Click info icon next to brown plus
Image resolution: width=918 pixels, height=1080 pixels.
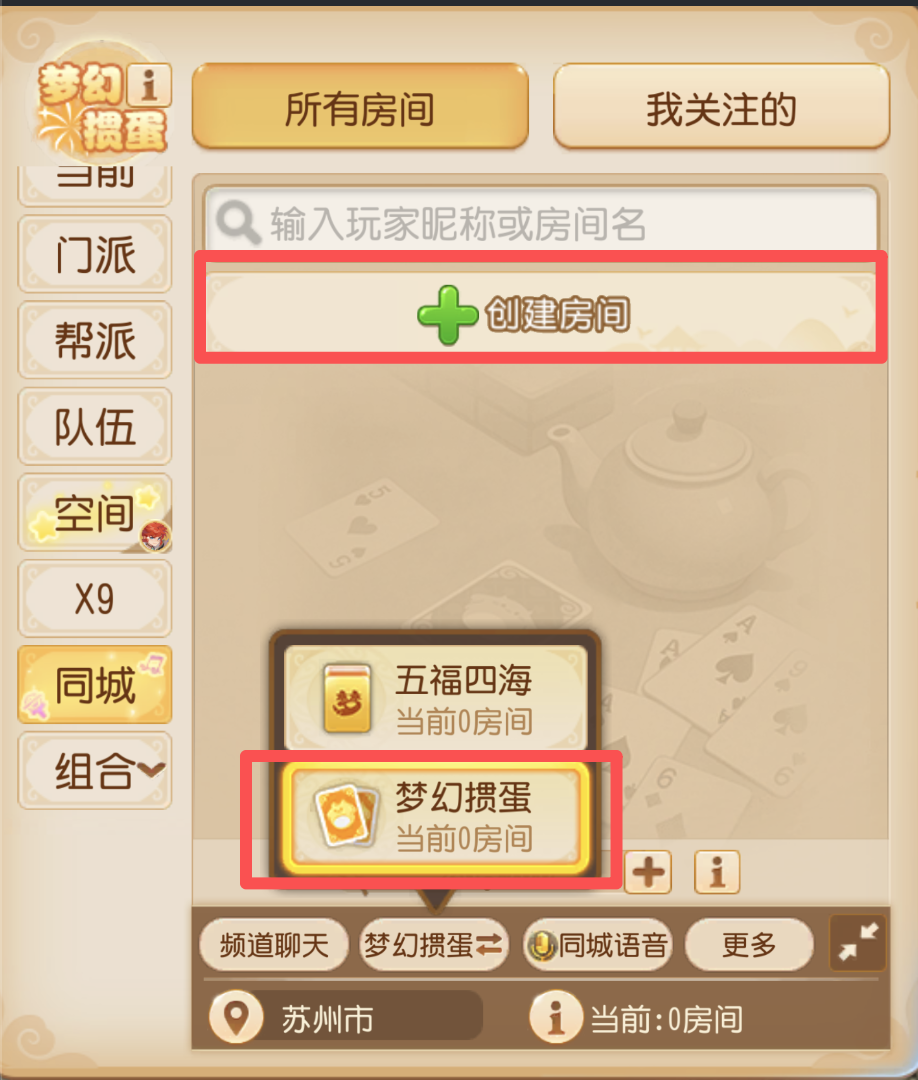(x=717, y=872)
